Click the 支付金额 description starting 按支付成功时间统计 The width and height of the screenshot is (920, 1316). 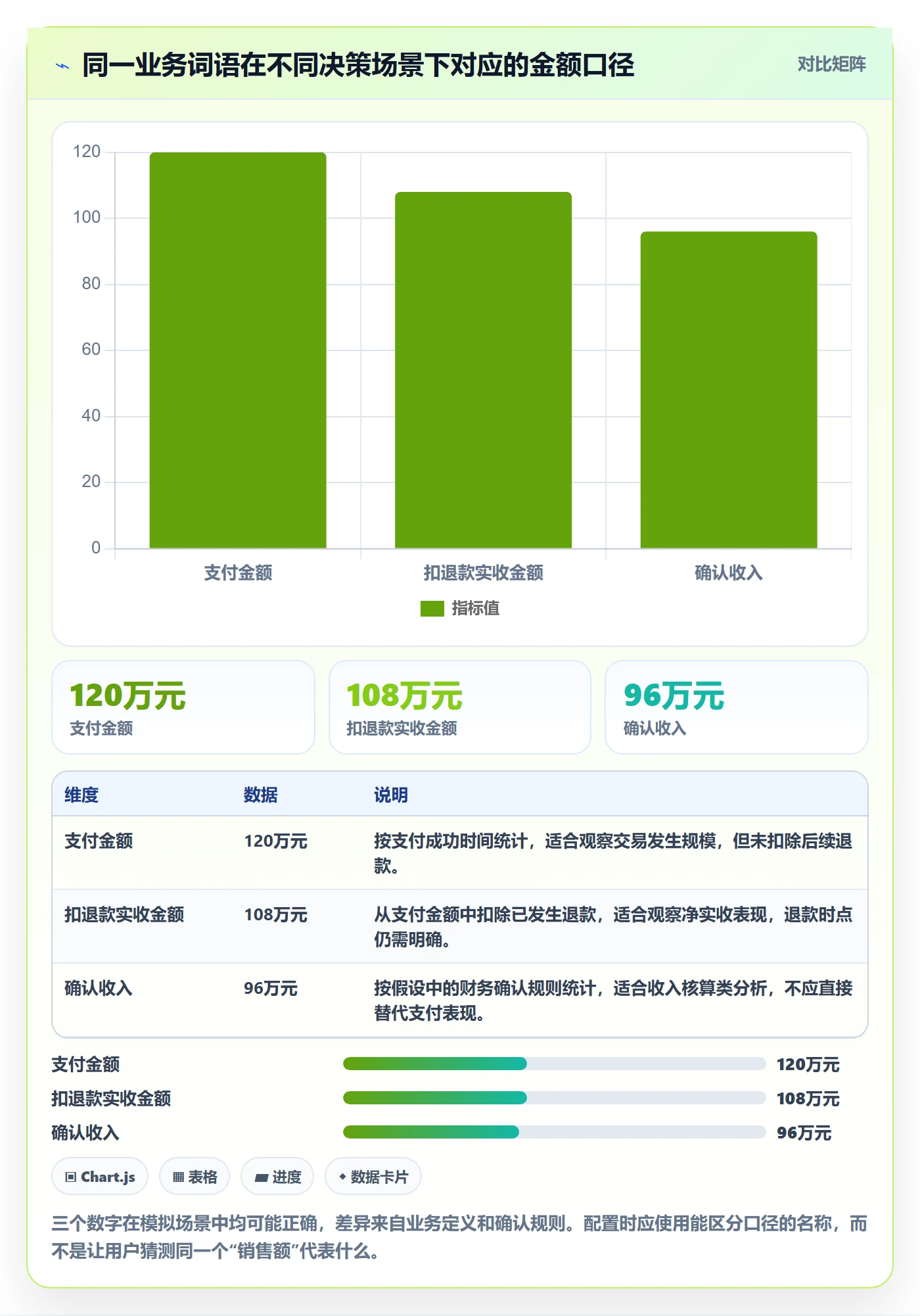(x=613, y=853)
